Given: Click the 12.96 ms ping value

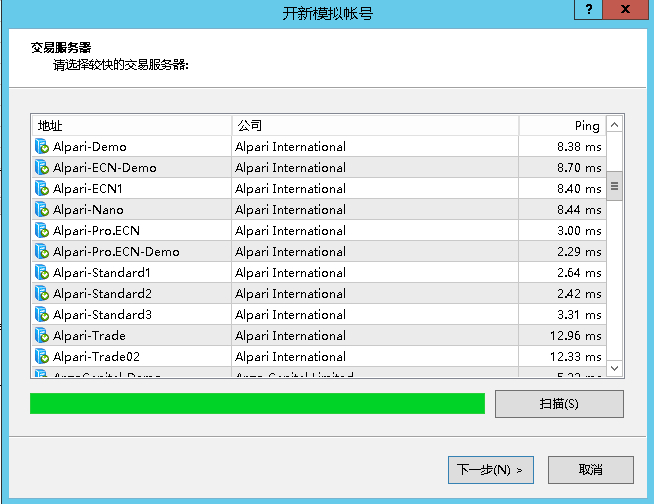Looking at the screenshot, I should point(576,336).
